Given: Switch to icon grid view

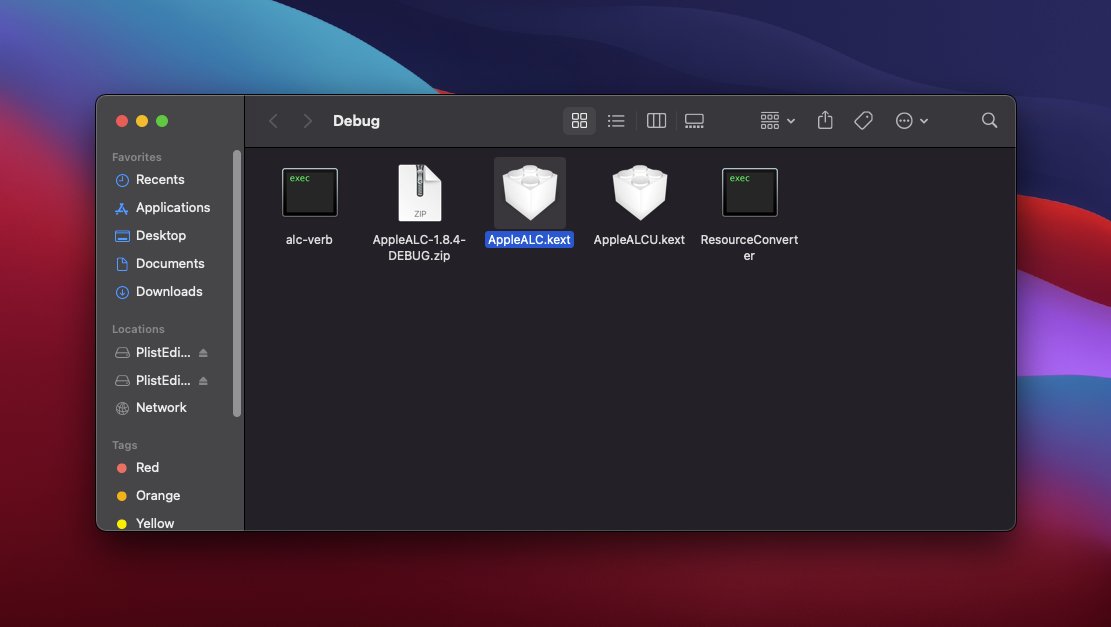Looking at the screenshot, I should (579, 120).
